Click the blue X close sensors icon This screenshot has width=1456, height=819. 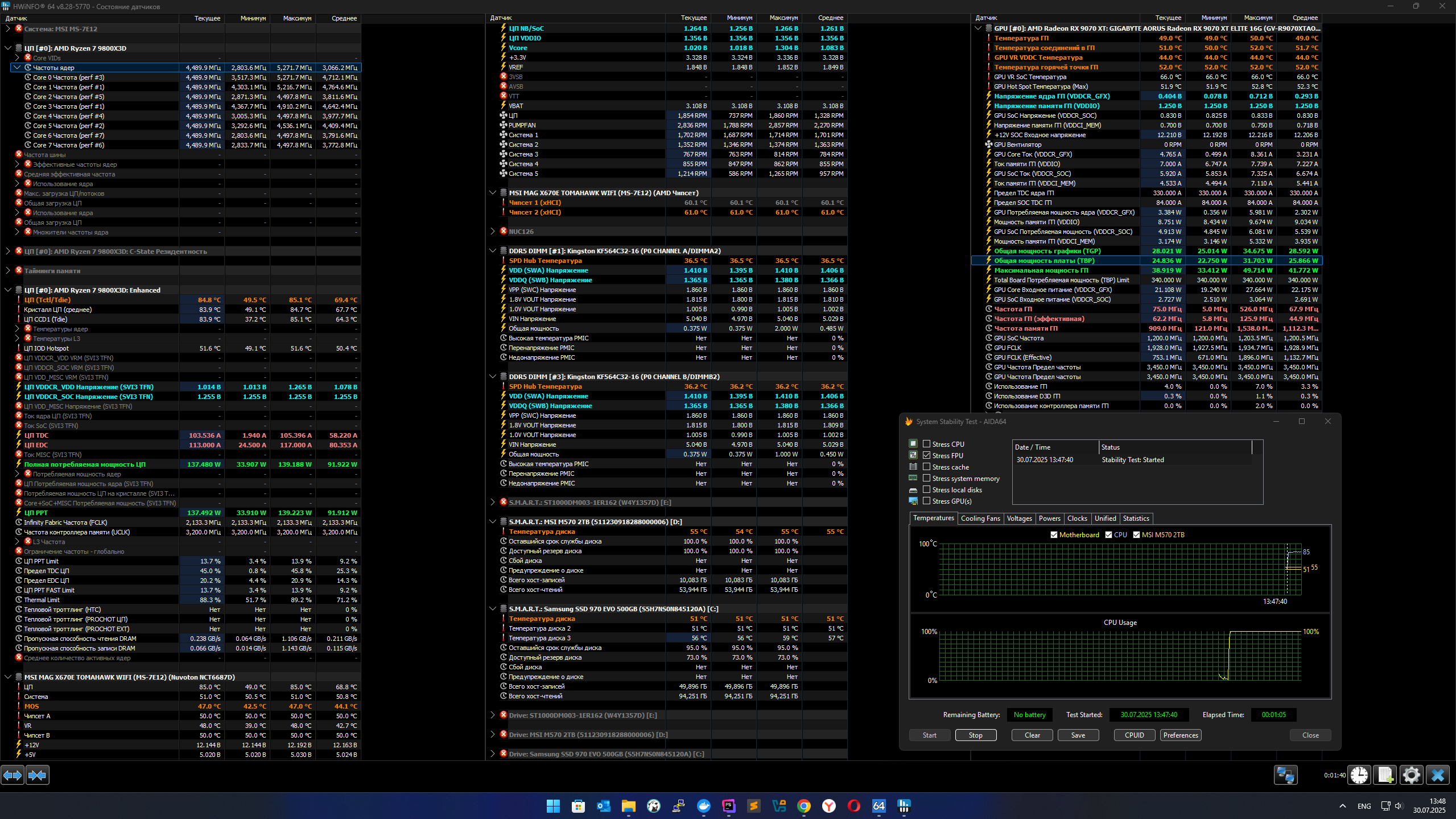1437,775
